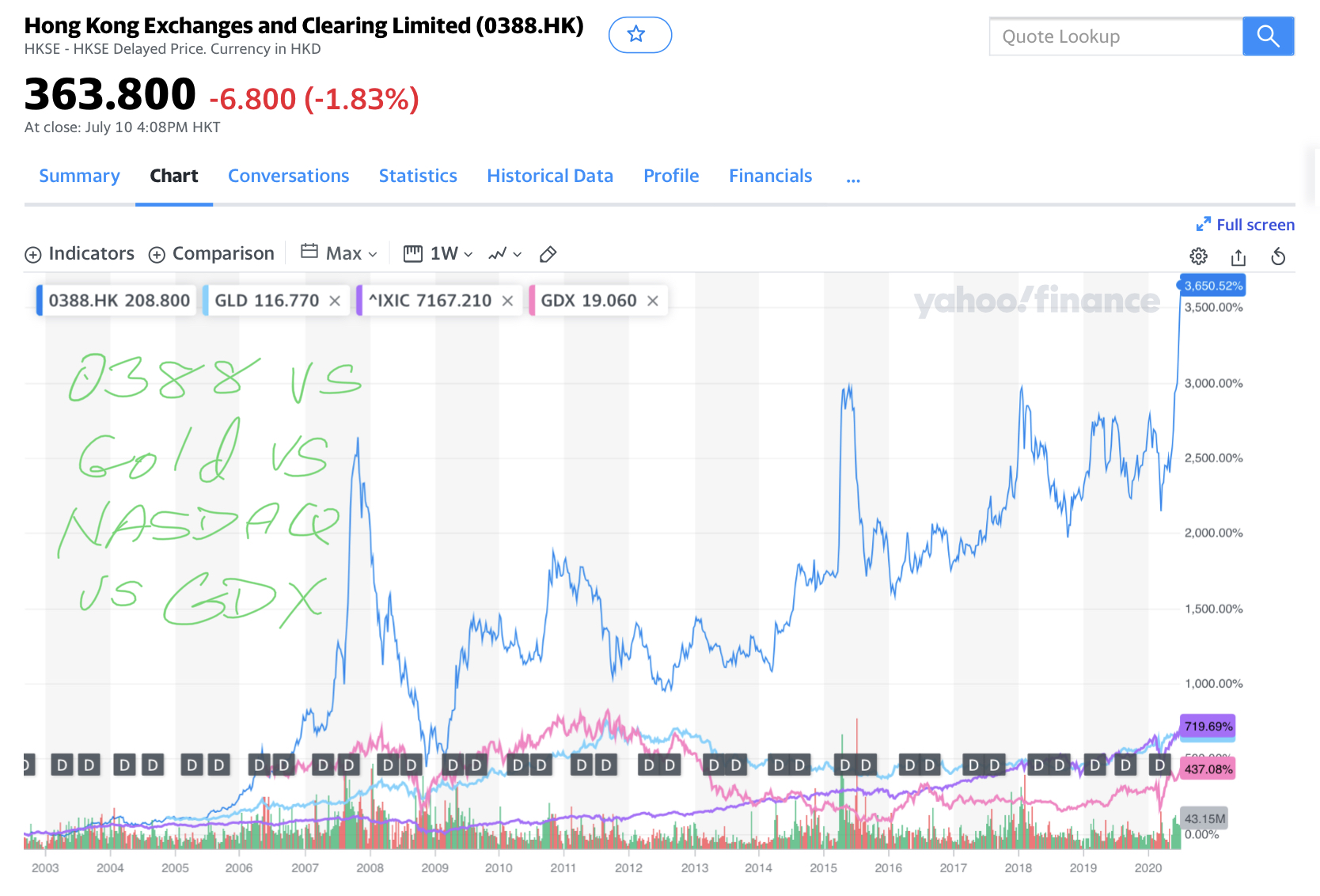Click the 437.08% pink axis label

click(1208, 769)
